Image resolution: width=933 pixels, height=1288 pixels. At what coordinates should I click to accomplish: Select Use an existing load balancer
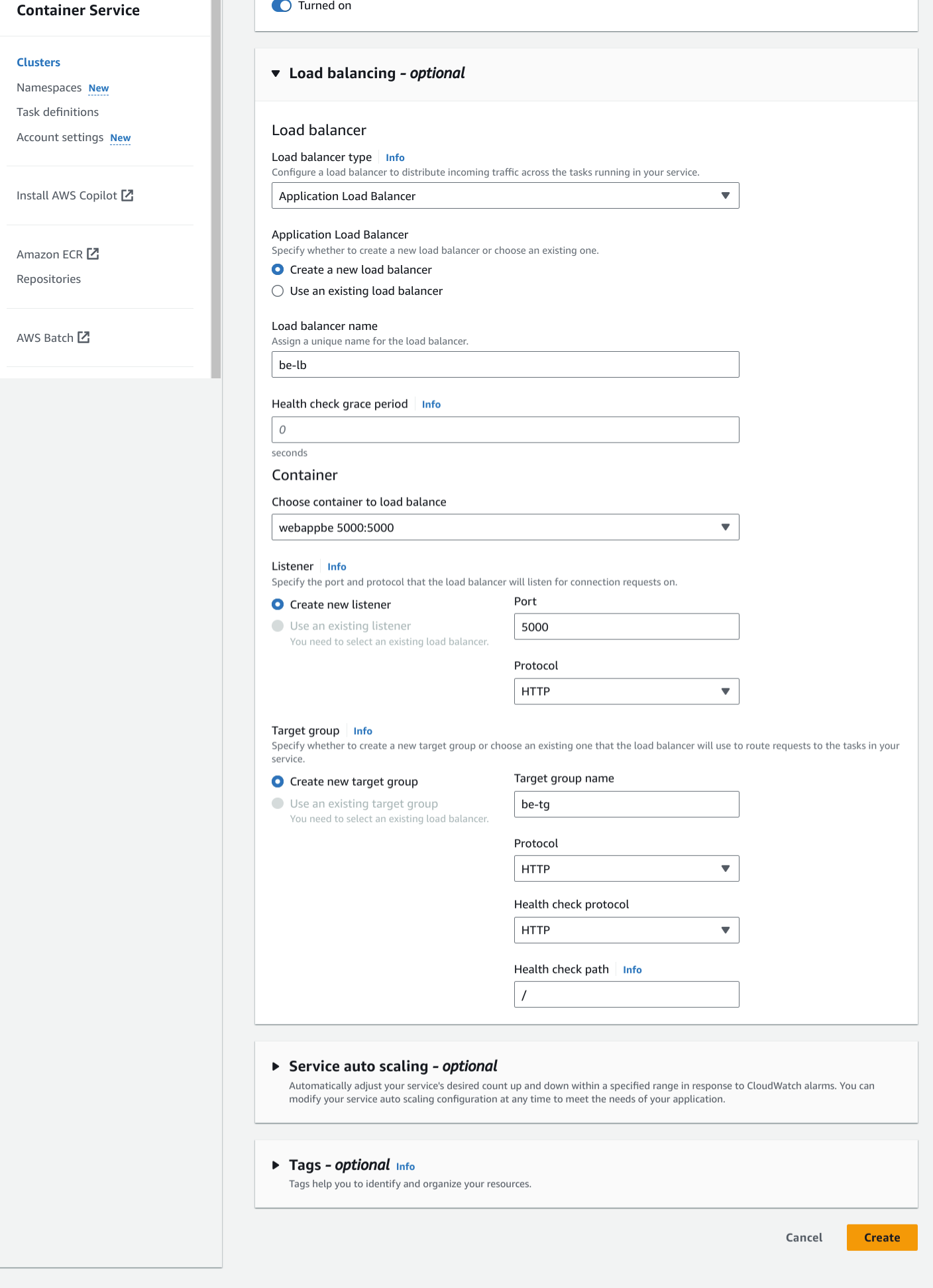click(x=278, y=291)
